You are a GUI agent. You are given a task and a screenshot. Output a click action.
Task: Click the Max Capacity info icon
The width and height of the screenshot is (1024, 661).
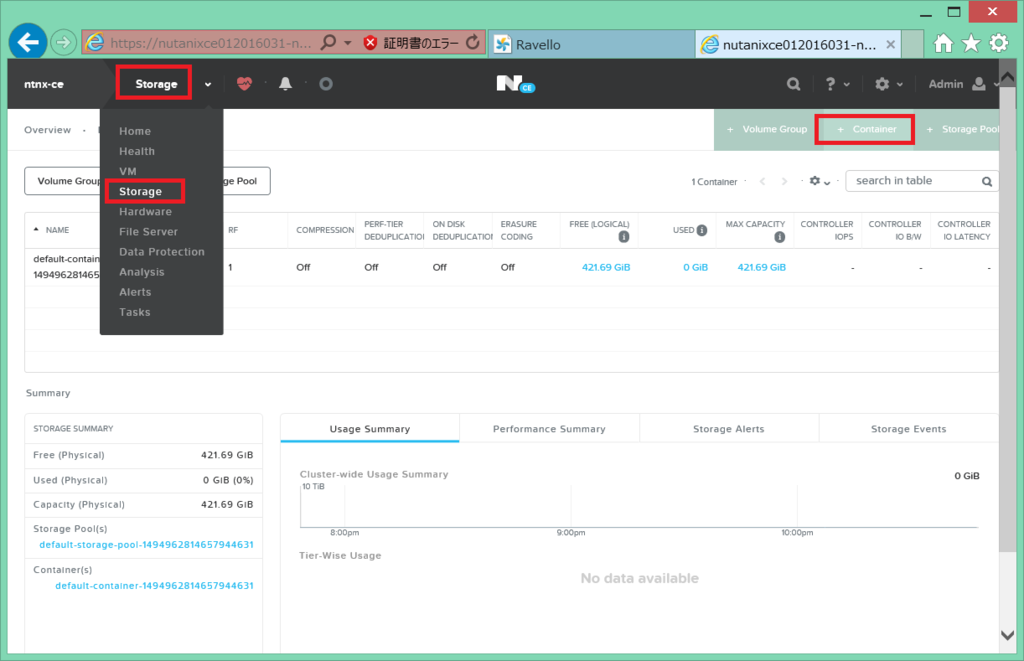[x=779, y=237]
